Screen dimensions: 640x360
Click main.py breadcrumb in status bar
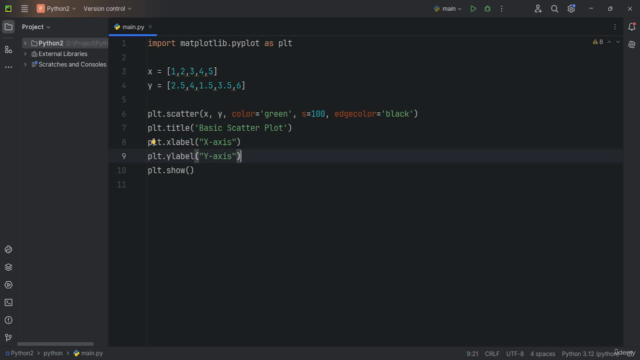pyautogui.click(x=88, y=353)
